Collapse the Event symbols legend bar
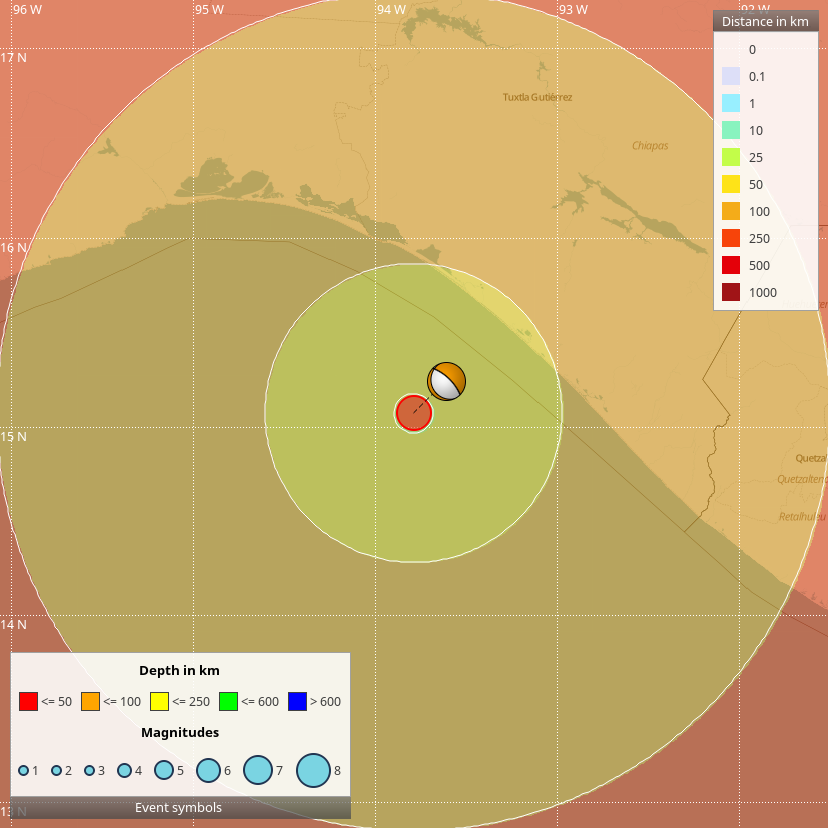828x828 pixels. tap(180, 807)
